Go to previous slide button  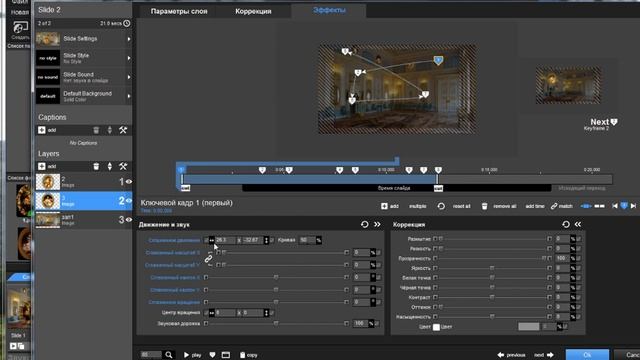(x=511, y=355)
